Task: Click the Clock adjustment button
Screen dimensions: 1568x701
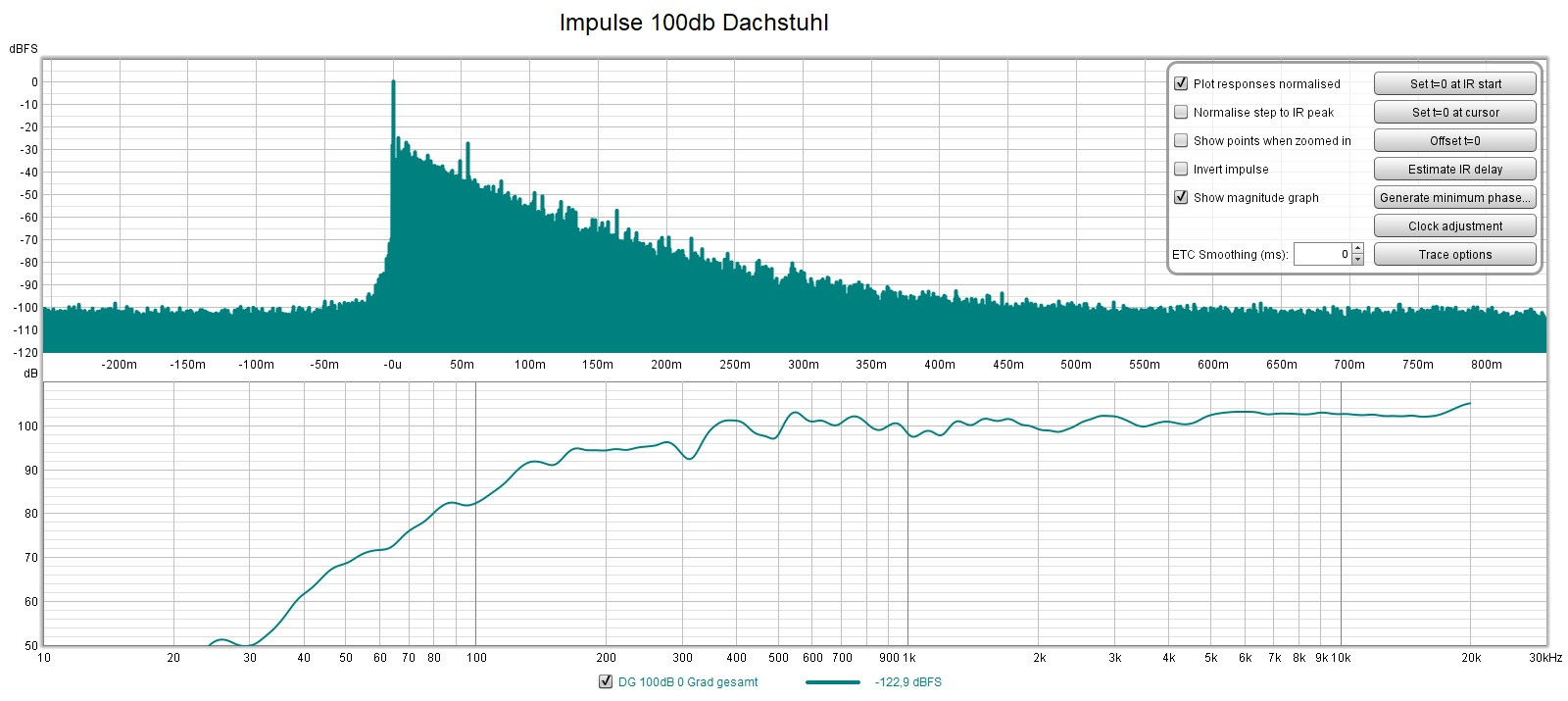Action: 1455,225
